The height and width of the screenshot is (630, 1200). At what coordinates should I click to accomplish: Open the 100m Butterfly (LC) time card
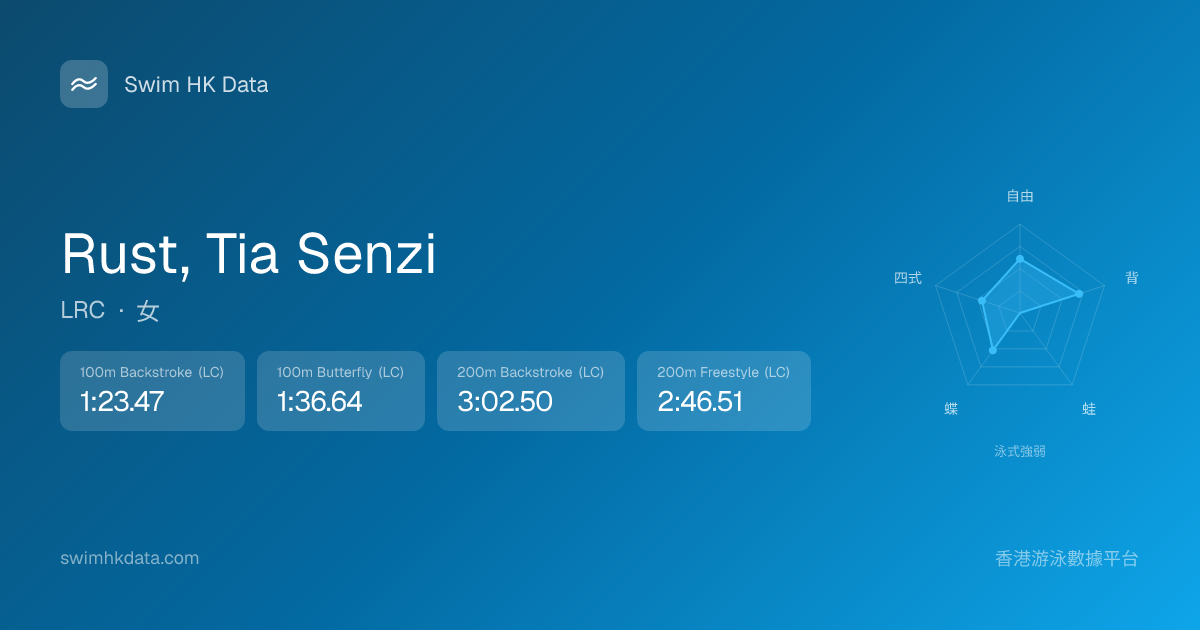coord(340,391)
